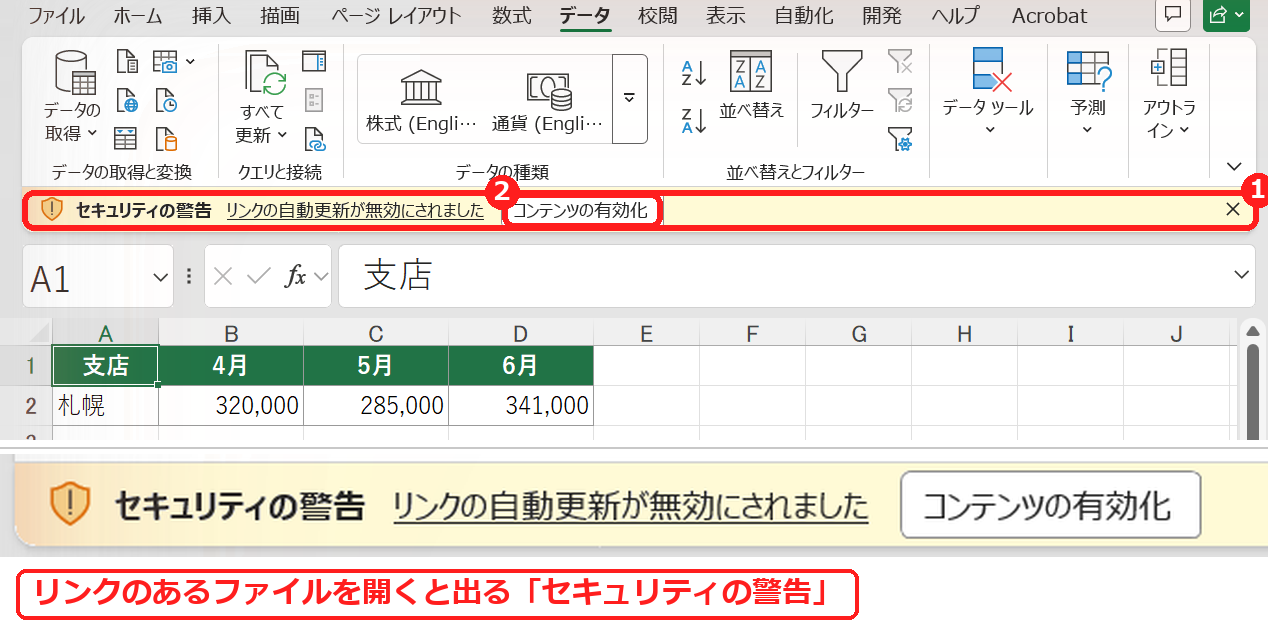Click the From Web globe document icon

click(127, 100)
